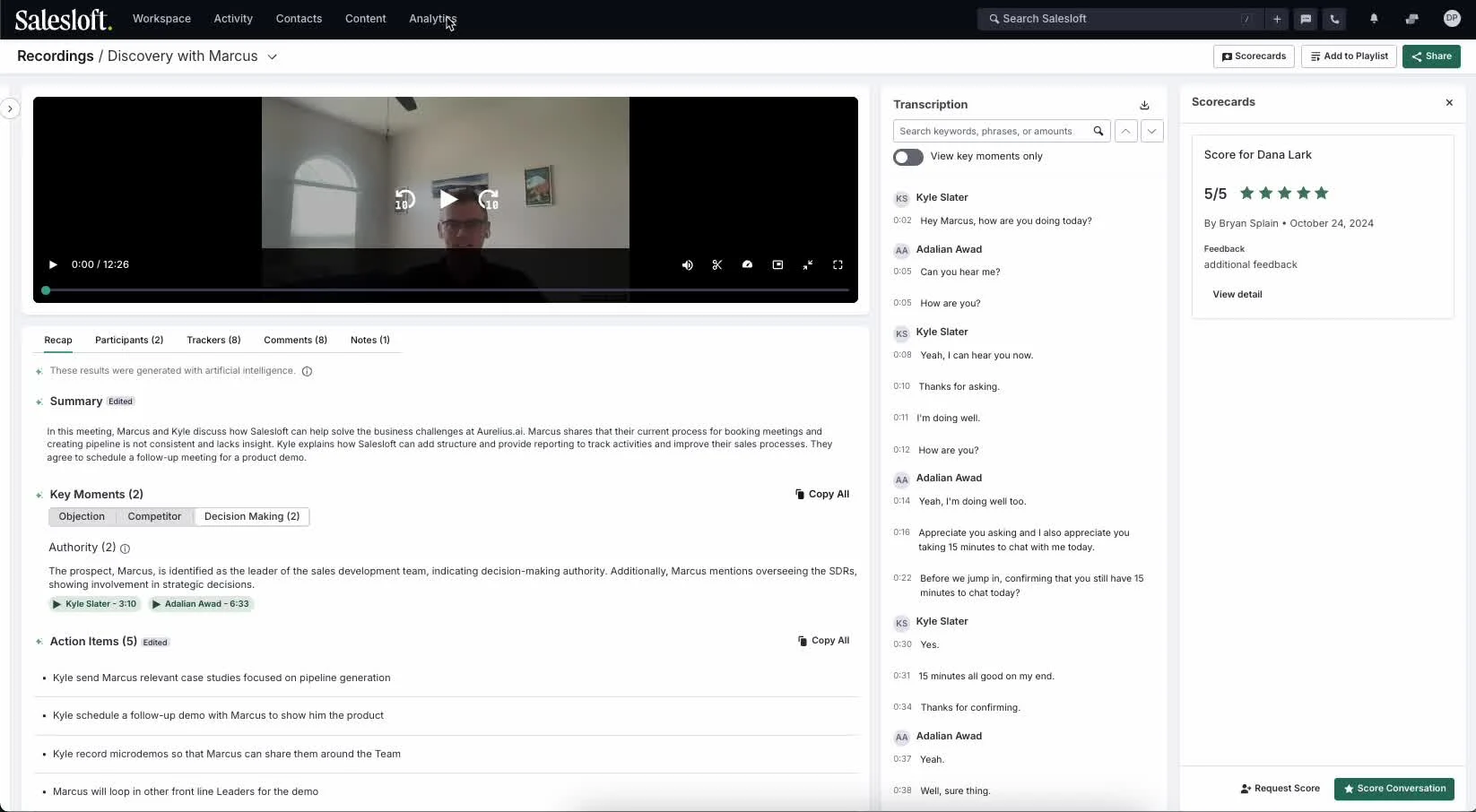Click the Salesloft logo
The image size is (1476, 812).
coord(63,19)
